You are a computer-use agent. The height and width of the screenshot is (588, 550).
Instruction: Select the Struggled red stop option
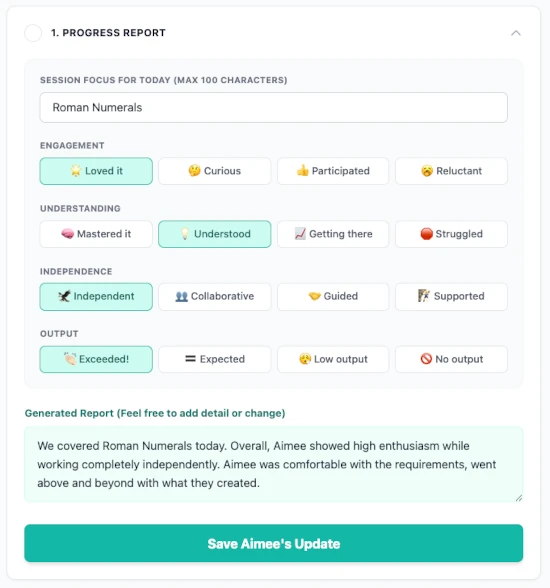tap(451, 234)
